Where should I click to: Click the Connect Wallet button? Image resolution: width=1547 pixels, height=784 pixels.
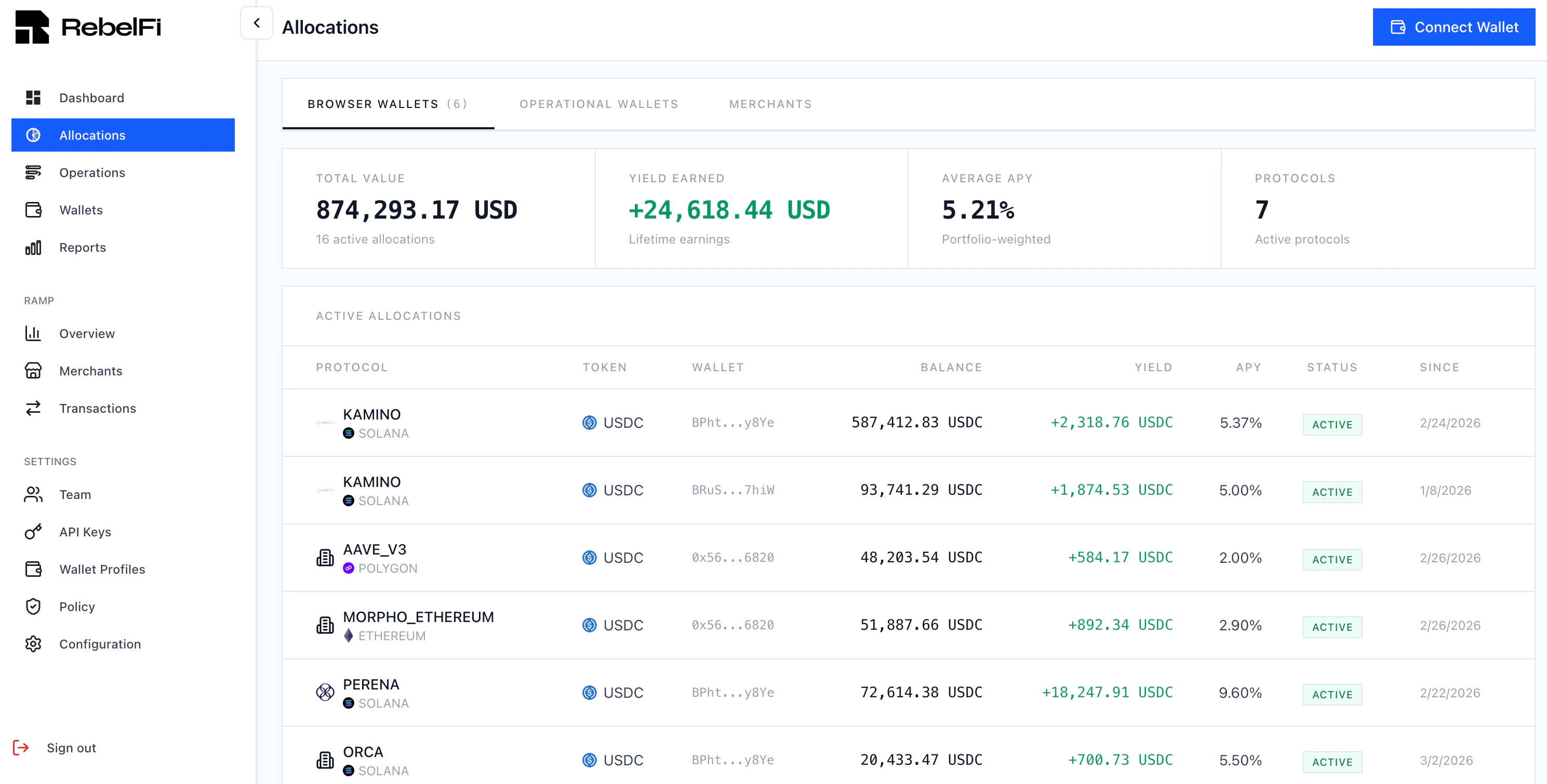(x=1453, y=27)
